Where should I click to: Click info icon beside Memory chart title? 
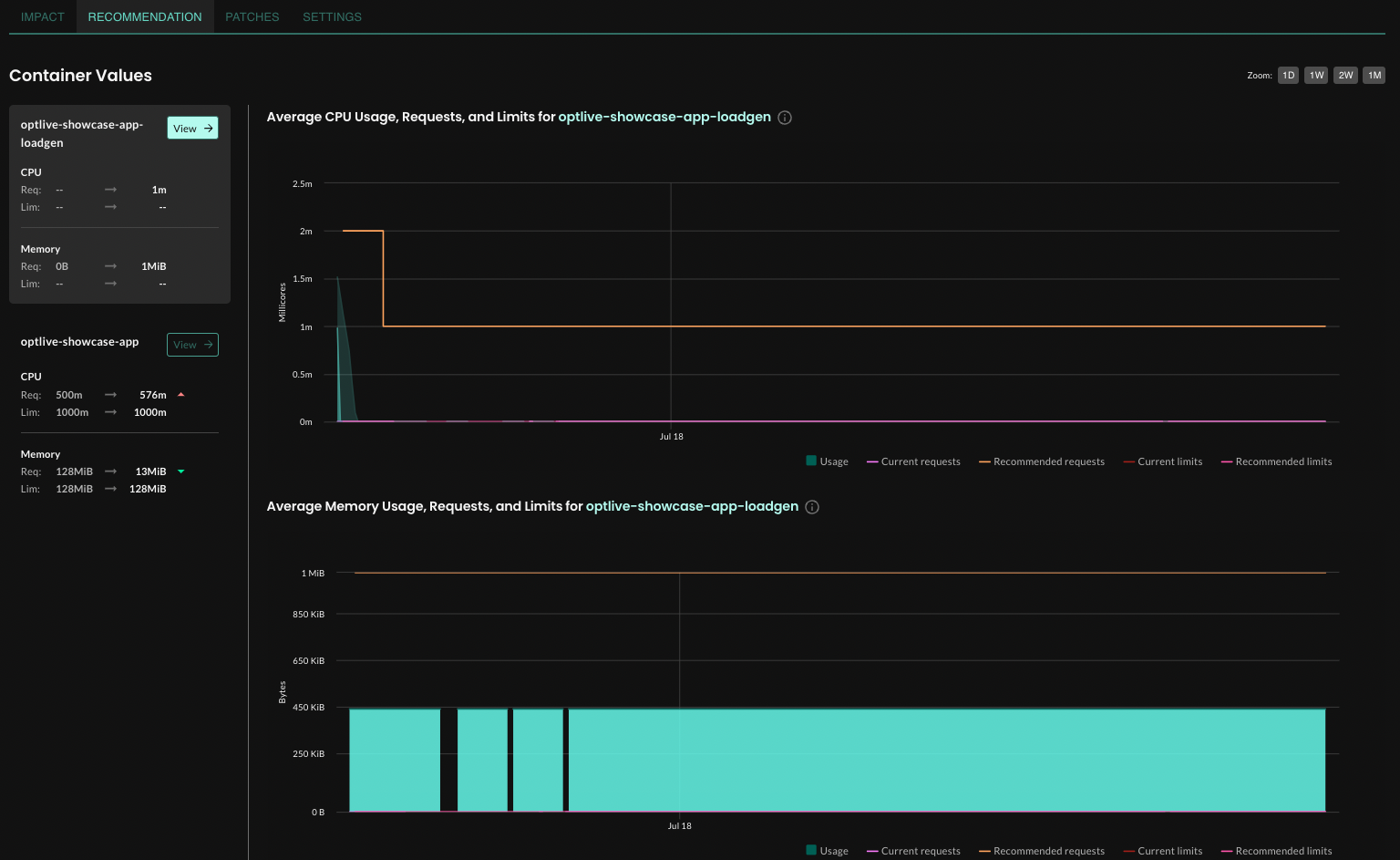pyautogui.click(x=812, y=507)
